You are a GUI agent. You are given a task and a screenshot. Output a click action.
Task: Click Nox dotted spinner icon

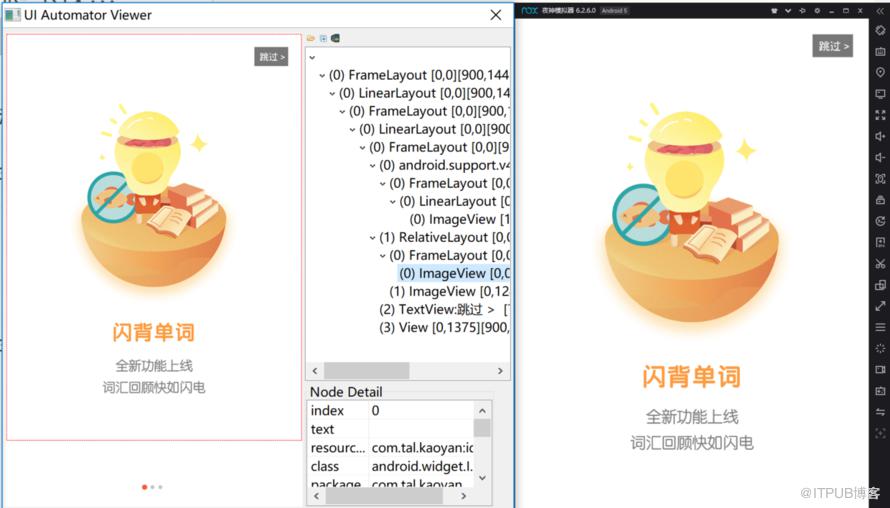[x=880, y=349]
